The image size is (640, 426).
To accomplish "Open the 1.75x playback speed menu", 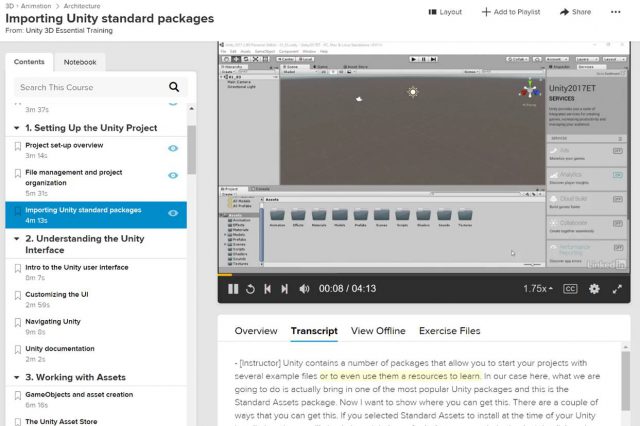I will [538, 288].
